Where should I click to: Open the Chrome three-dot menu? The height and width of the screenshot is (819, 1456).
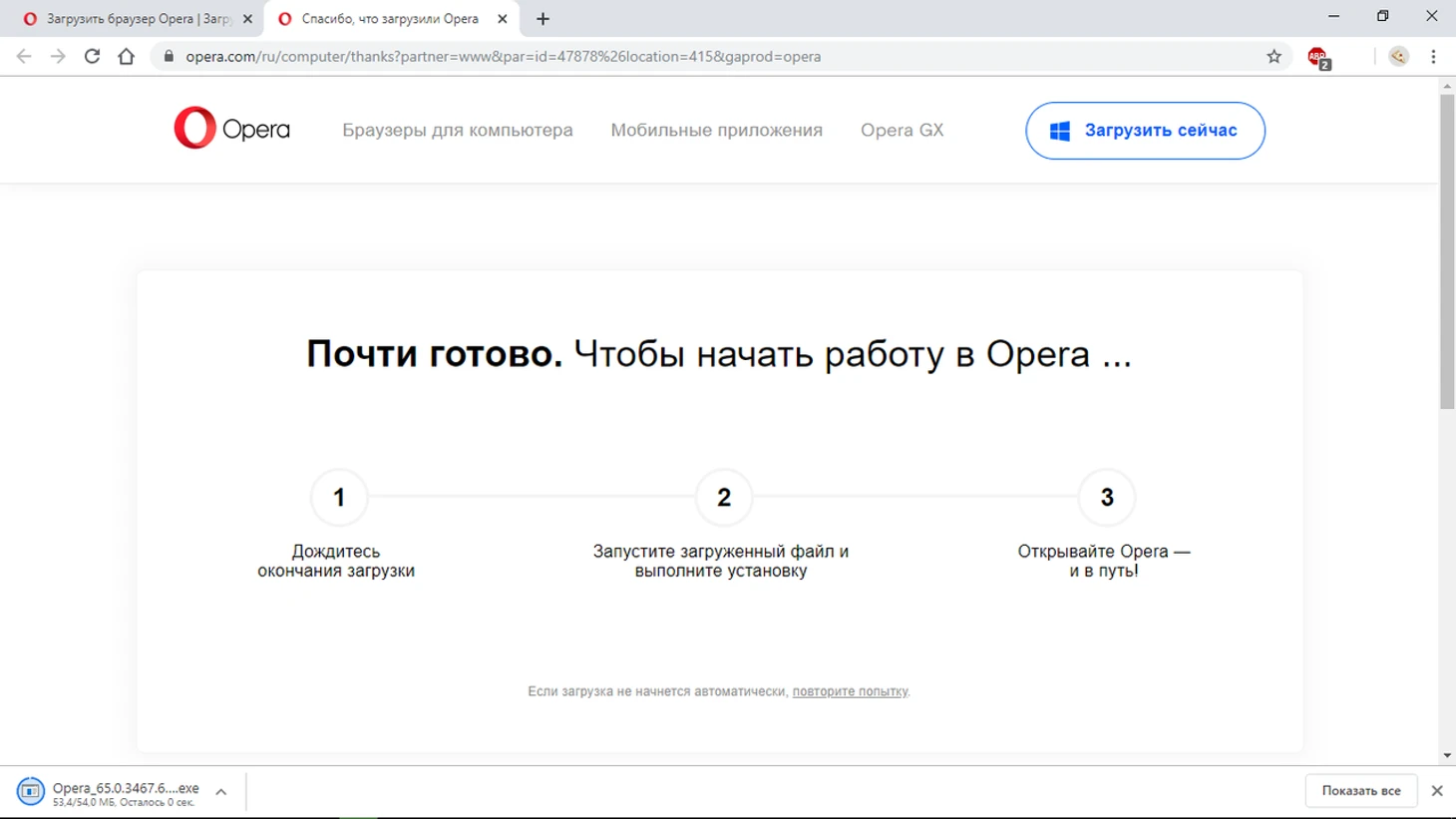point(1433,57)
